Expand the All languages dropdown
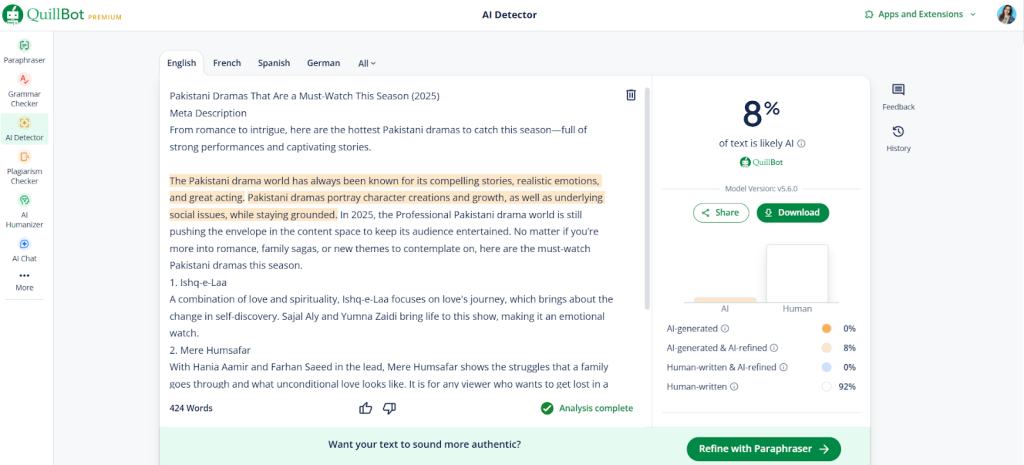The width and height of the screenshot is (1024, 465). (367, 63)
